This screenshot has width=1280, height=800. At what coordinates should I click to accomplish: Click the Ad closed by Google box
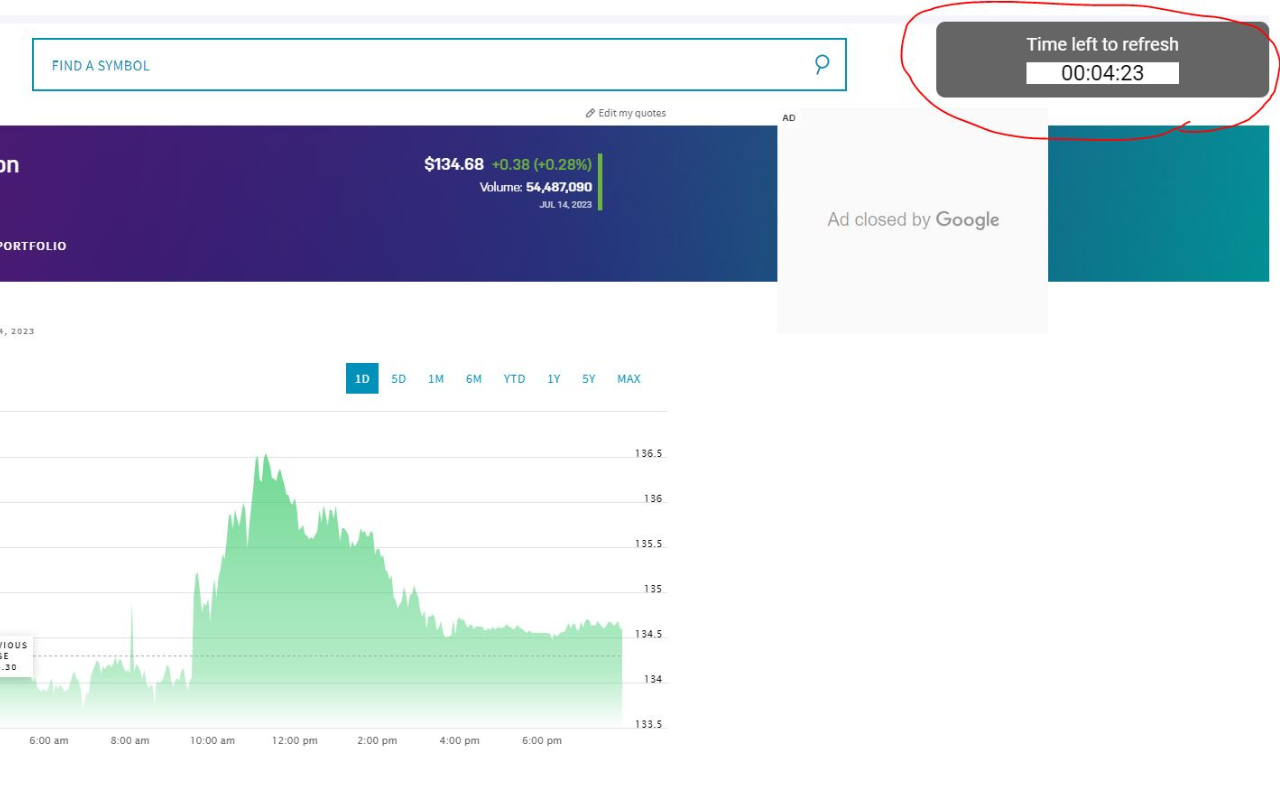pyautogui.click(x=913, y=220)
